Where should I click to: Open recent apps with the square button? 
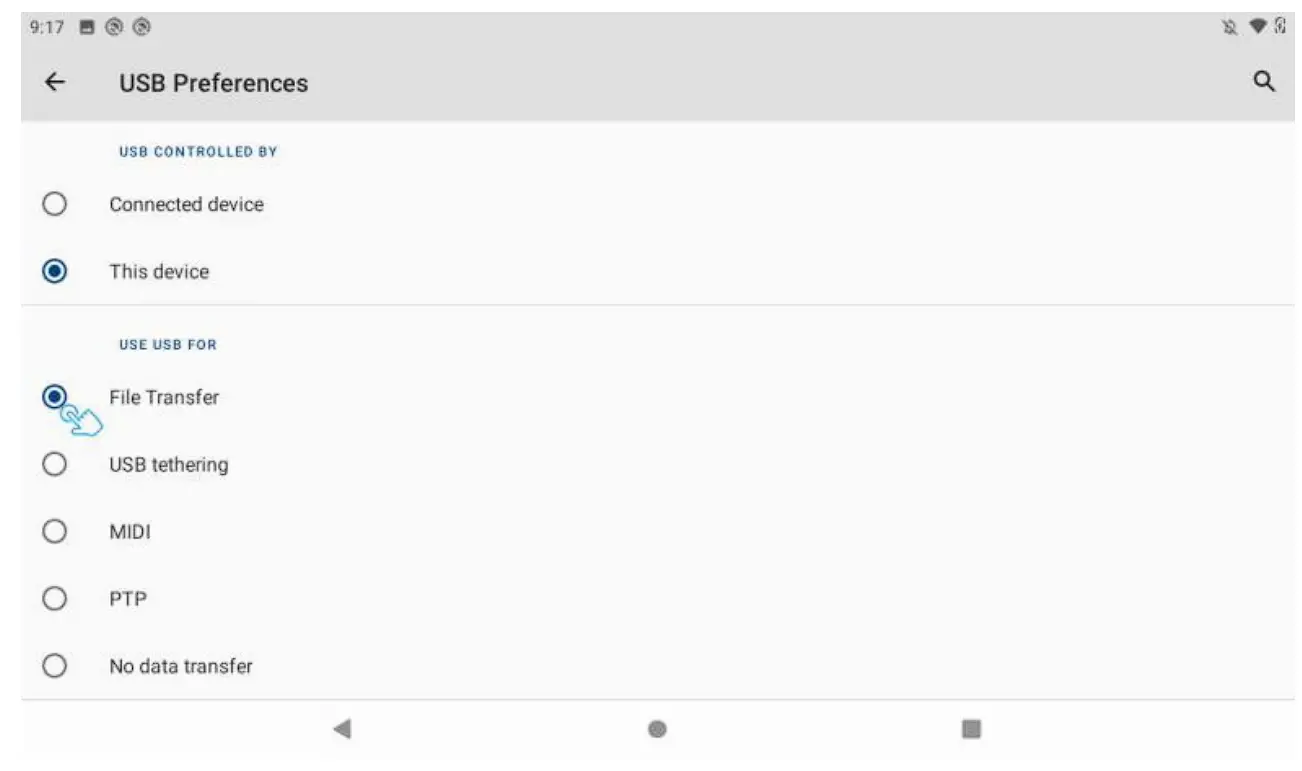(970, 729)
